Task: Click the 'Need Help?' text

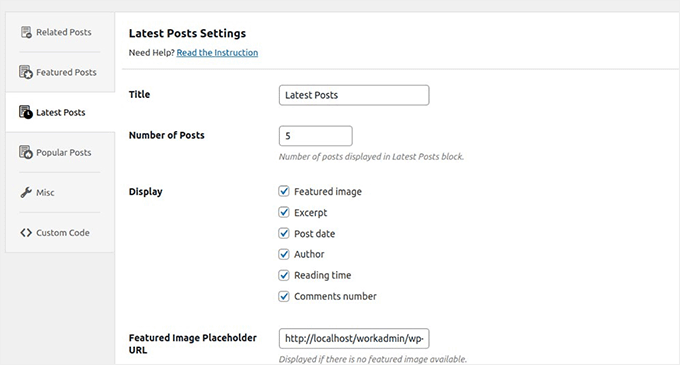Action: pos(151,52)
